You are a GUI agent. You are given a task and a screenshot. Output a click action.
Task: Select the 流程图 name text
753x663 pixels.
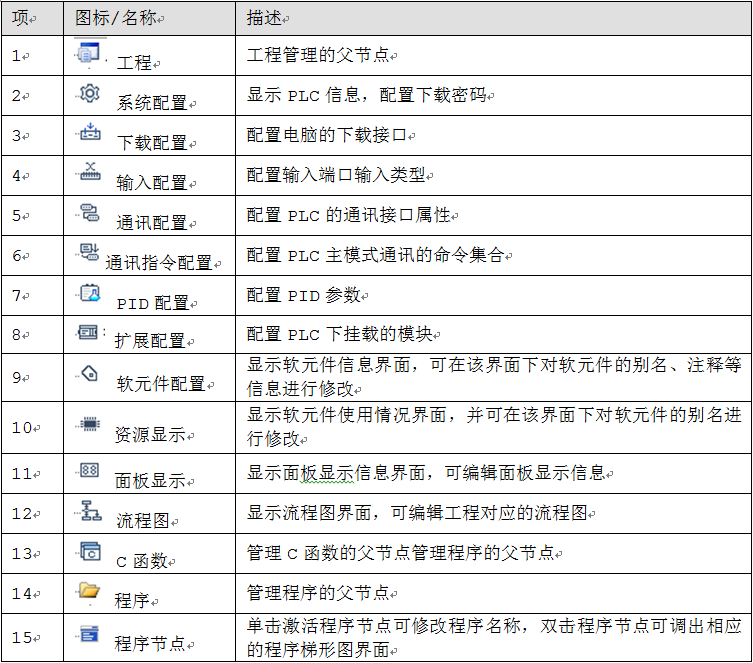coord(143,520)
